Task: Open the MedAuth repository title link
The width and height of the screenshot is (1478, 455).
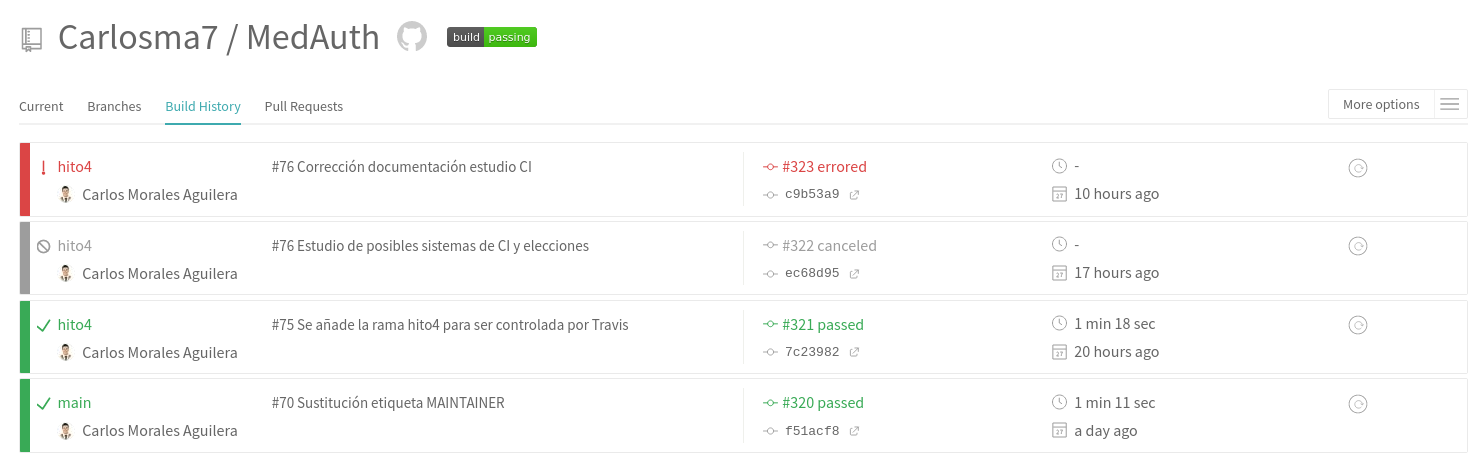Action: 313,37
